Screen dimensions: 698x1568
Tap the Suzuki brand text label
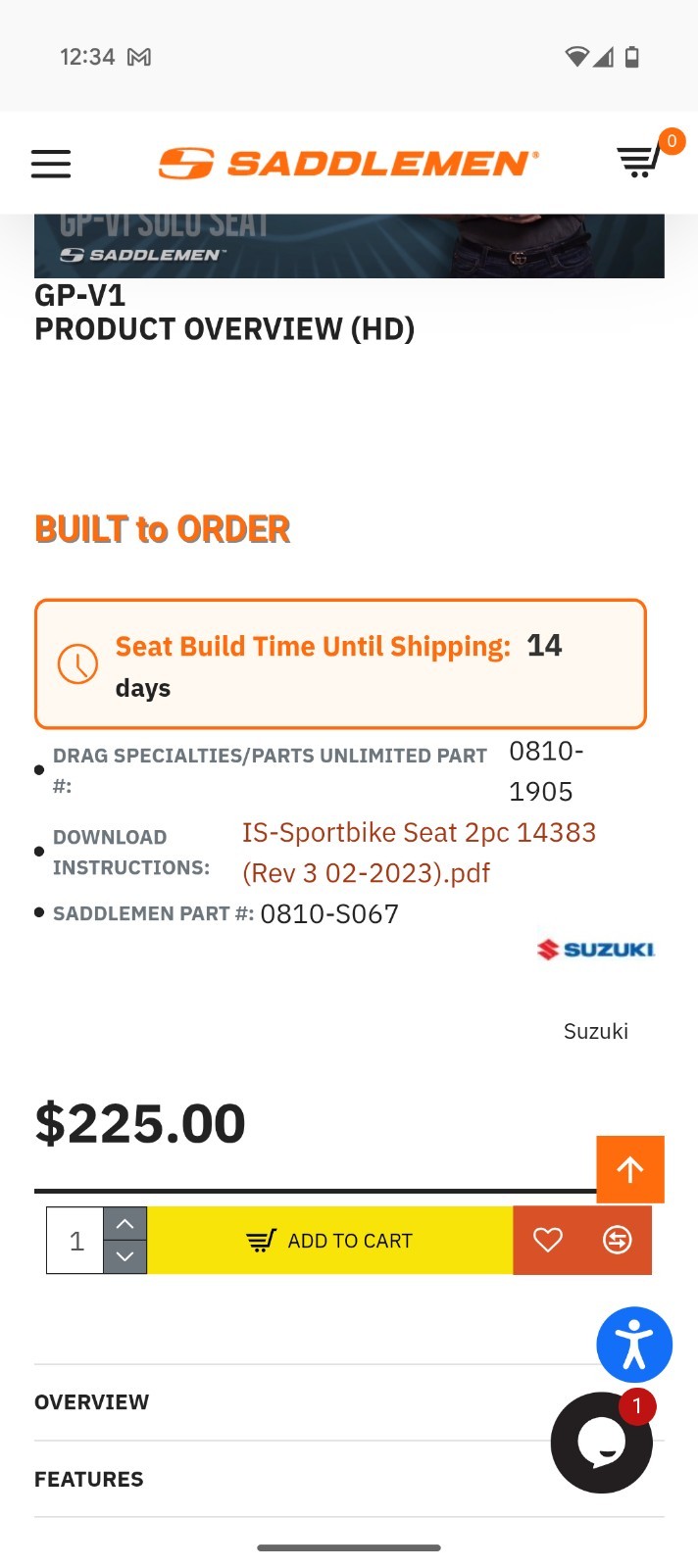(596, 1031)
